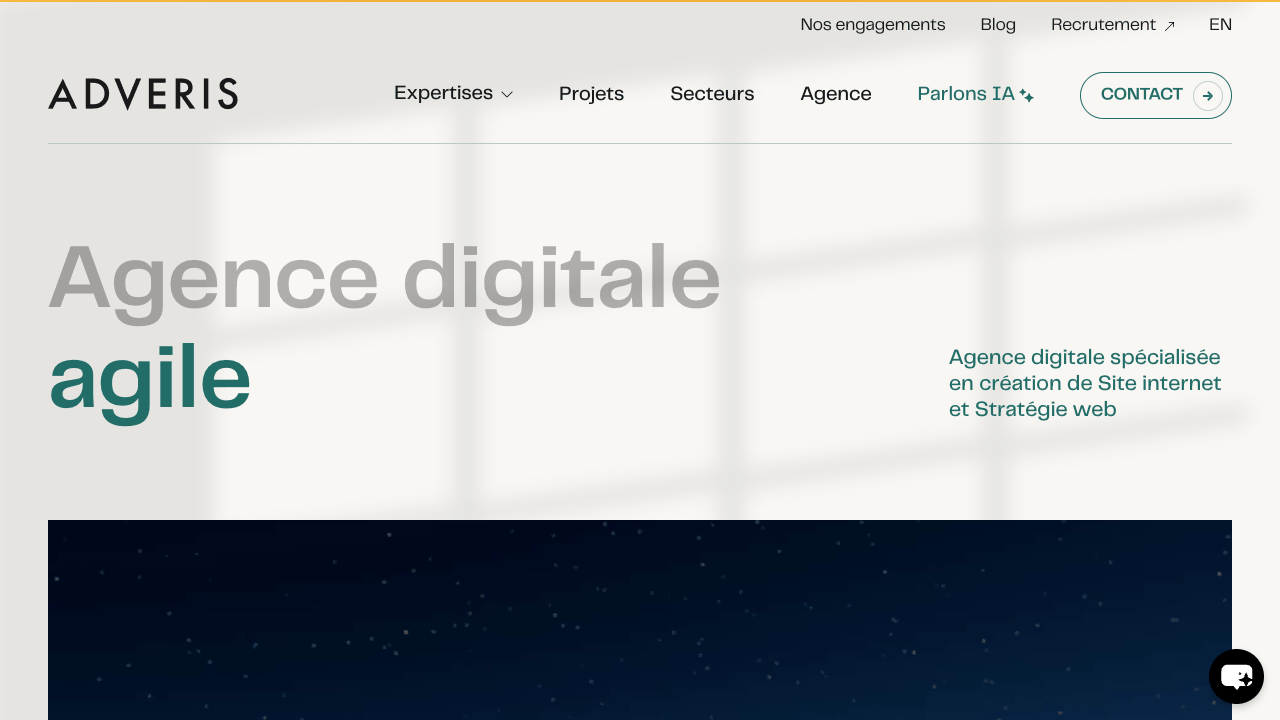This screenshot has height=720, width=1280.
Task: Visit the Blog link
Action: pos(998,25)
